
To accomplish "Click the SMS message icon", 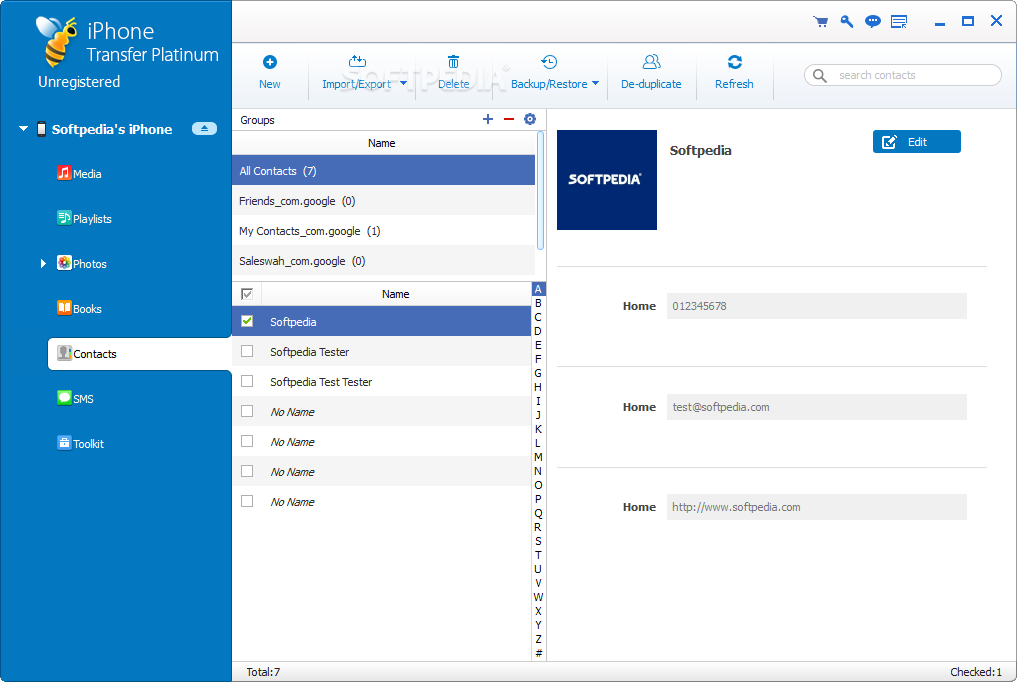I will tap(64, 398).
